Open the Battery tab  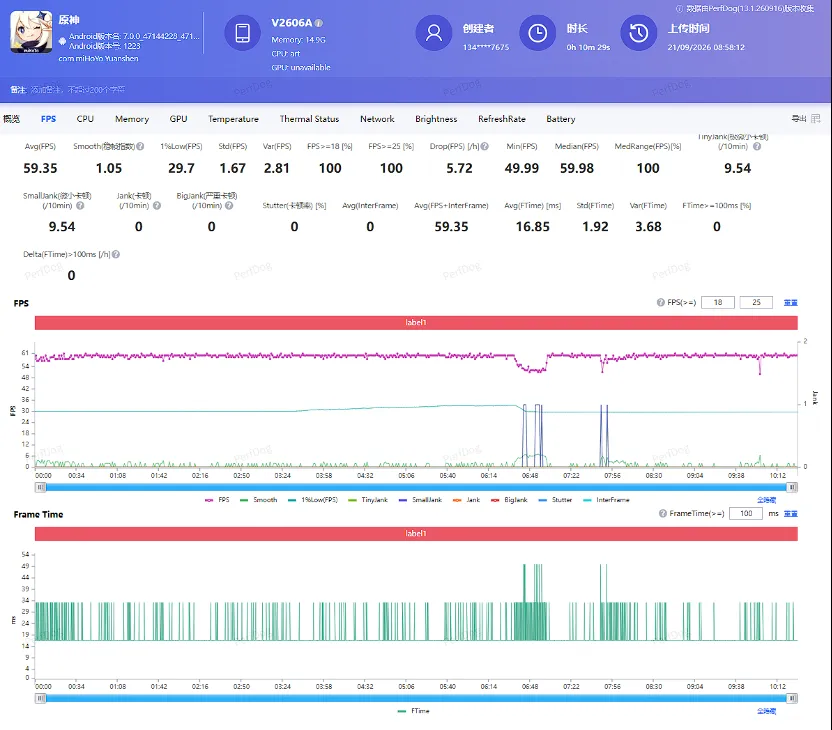[561, 119]
